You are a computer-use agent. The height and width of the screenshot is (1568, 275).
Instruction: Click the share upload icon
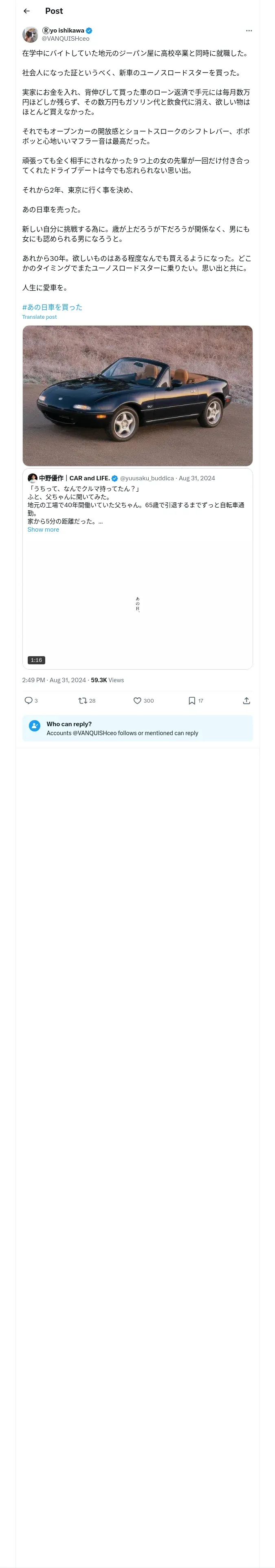pos(246,701)
